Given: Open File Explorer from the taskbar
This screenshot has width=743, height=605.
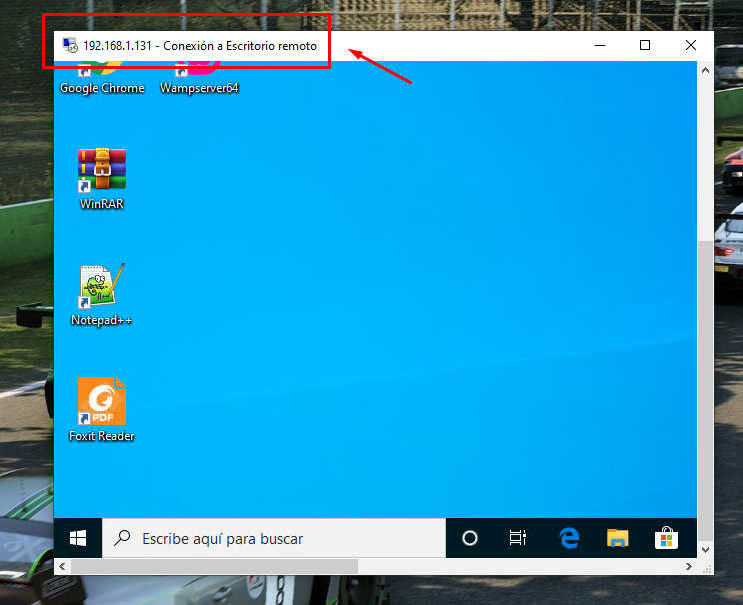Looking at the screenshot, I should click(x=618, y=539).
